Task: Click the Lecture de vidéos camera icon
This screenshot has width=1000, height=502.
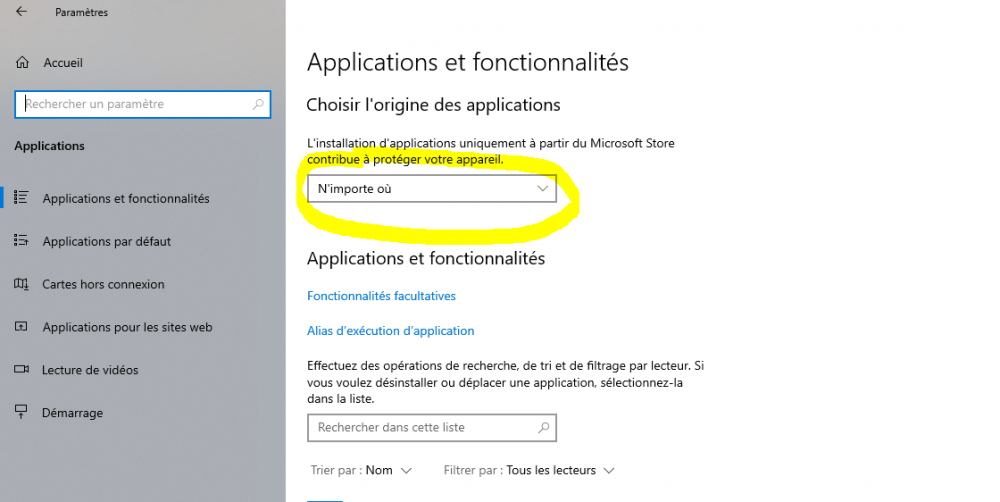Action: (21, 369)
